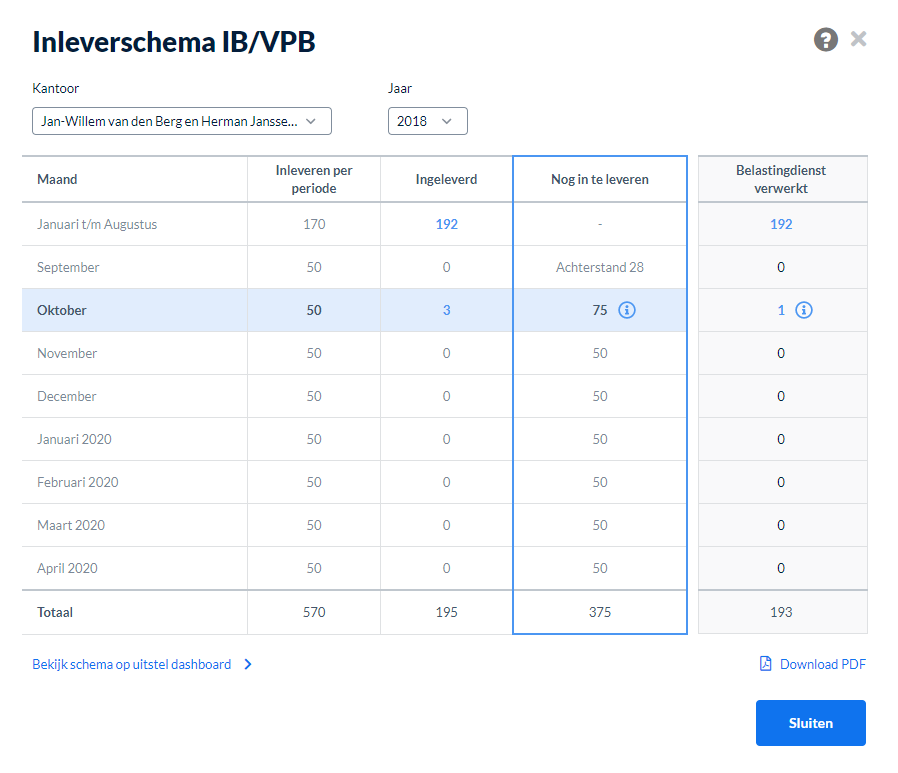Viewport: 898px width, 773px height.
Task: Open the help question mark icon
Action: (x=825, y=40)
